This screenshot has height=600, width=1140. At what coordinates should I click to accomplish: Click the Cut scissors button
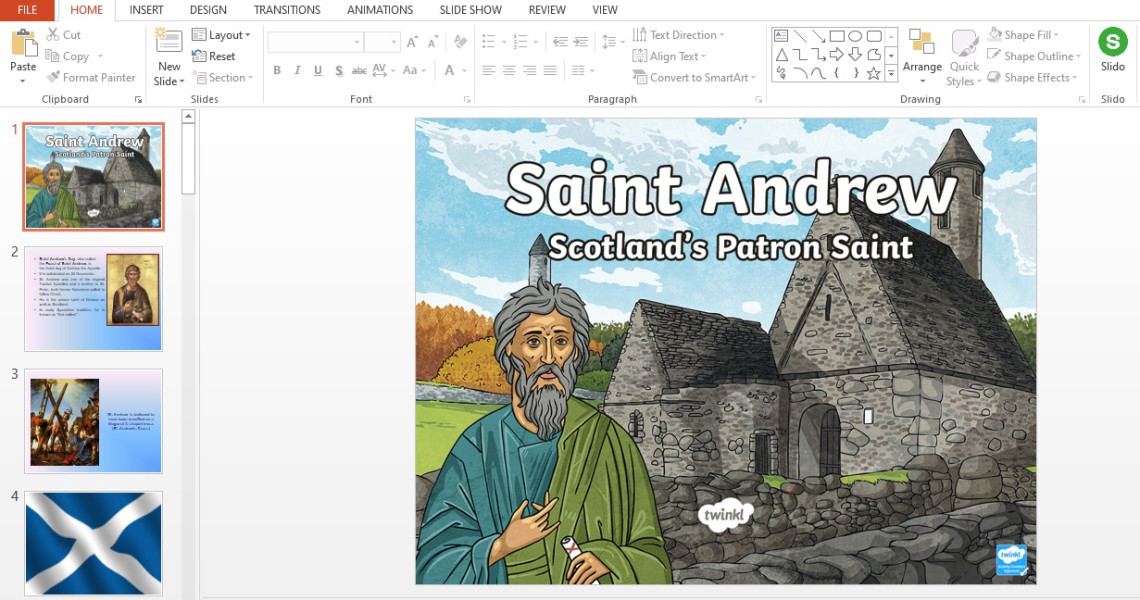[x=63, y=34]
